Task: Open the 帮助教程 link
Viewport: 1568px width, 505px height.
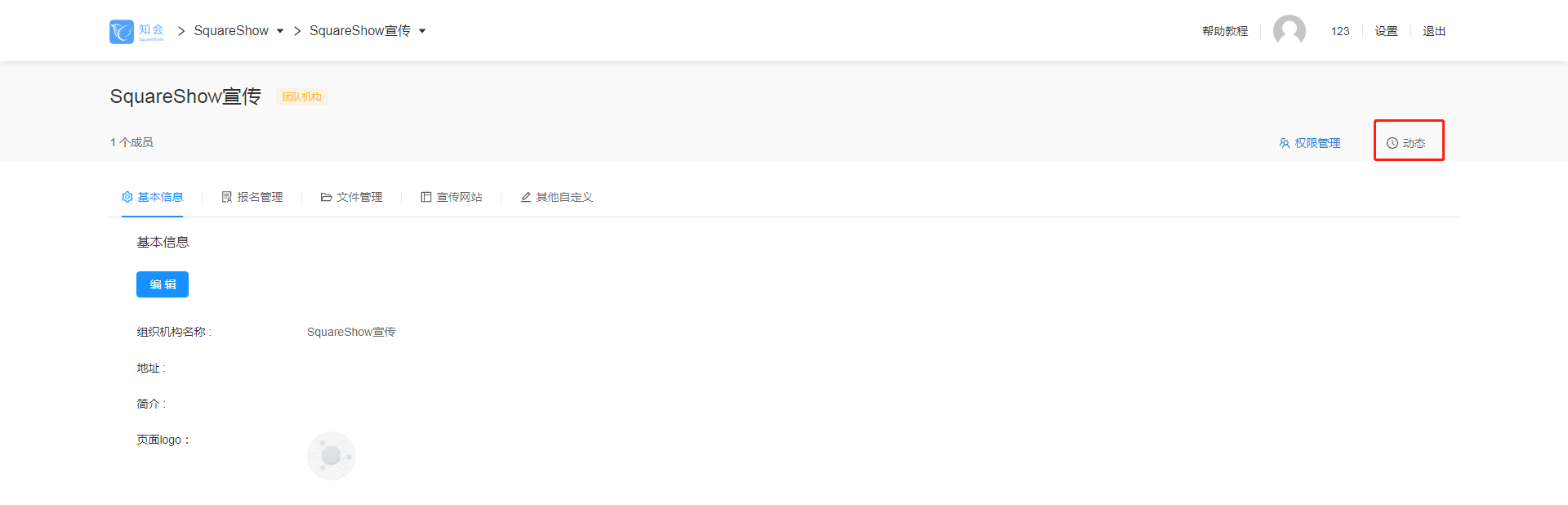Action: pyautogui.click(x=1225, y=31)
